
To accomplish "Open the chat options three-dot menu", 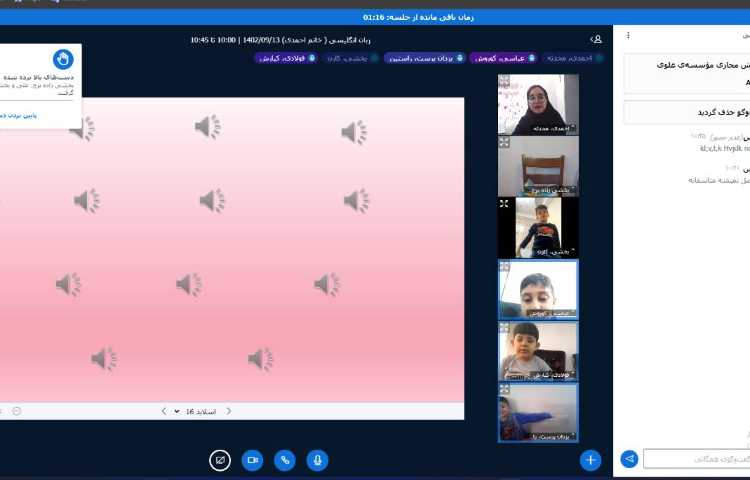I will click(628, 35).
